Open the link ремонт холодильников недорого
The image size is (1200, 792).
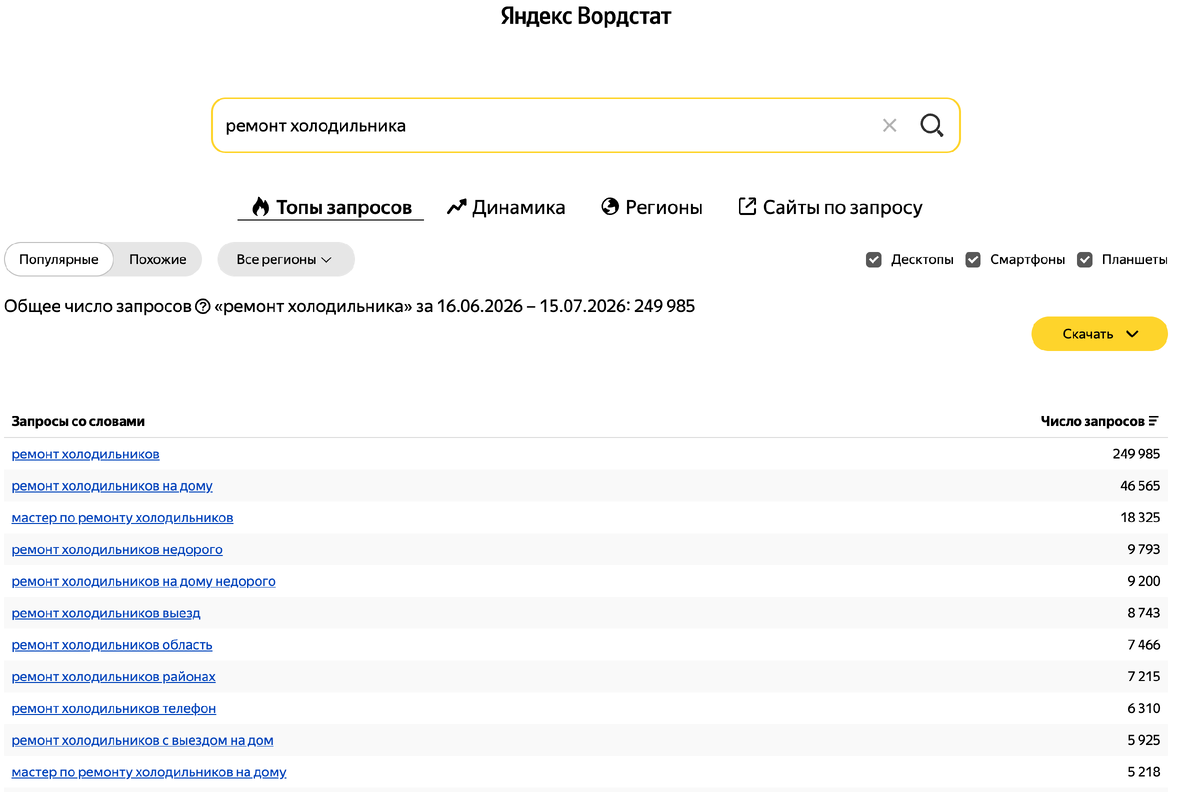click(x=117, y=550)
